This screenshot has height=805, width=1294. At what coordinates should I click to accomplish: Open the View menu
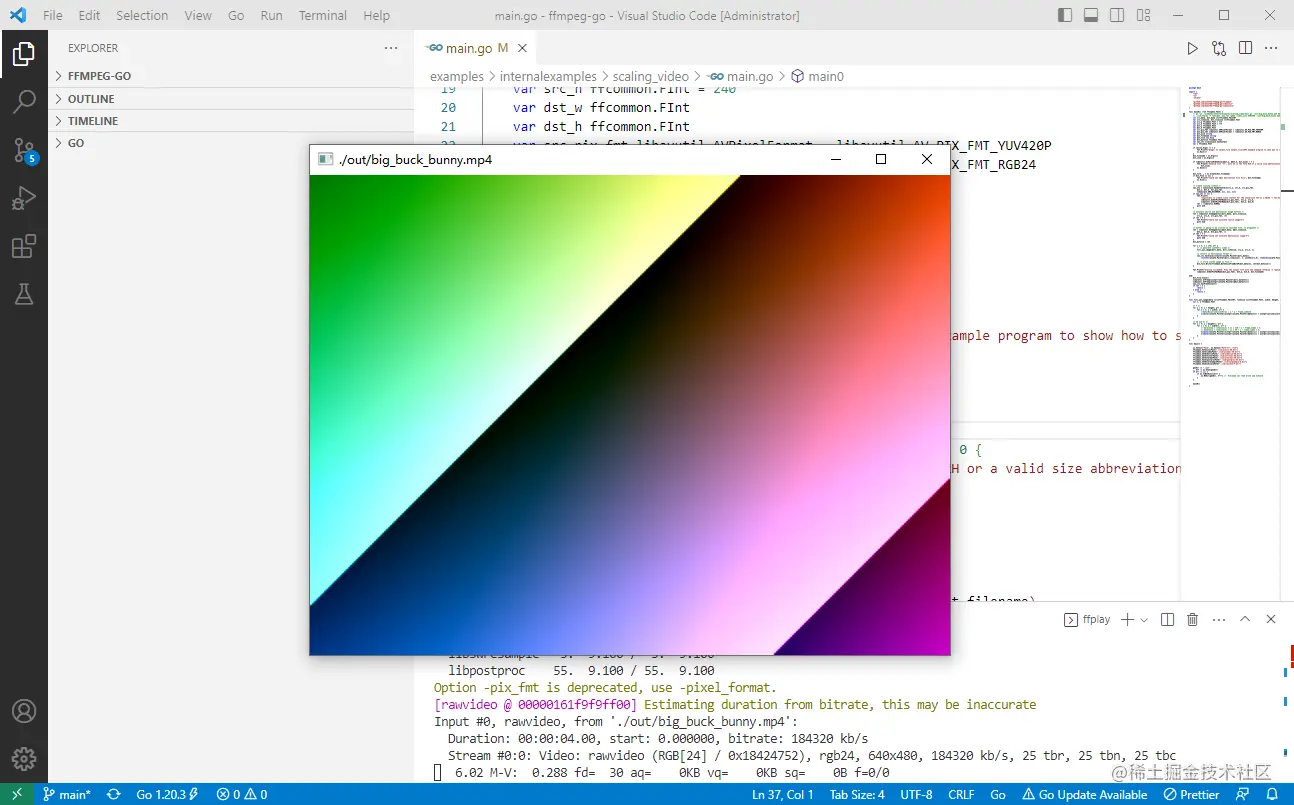(x=198, y=16)
